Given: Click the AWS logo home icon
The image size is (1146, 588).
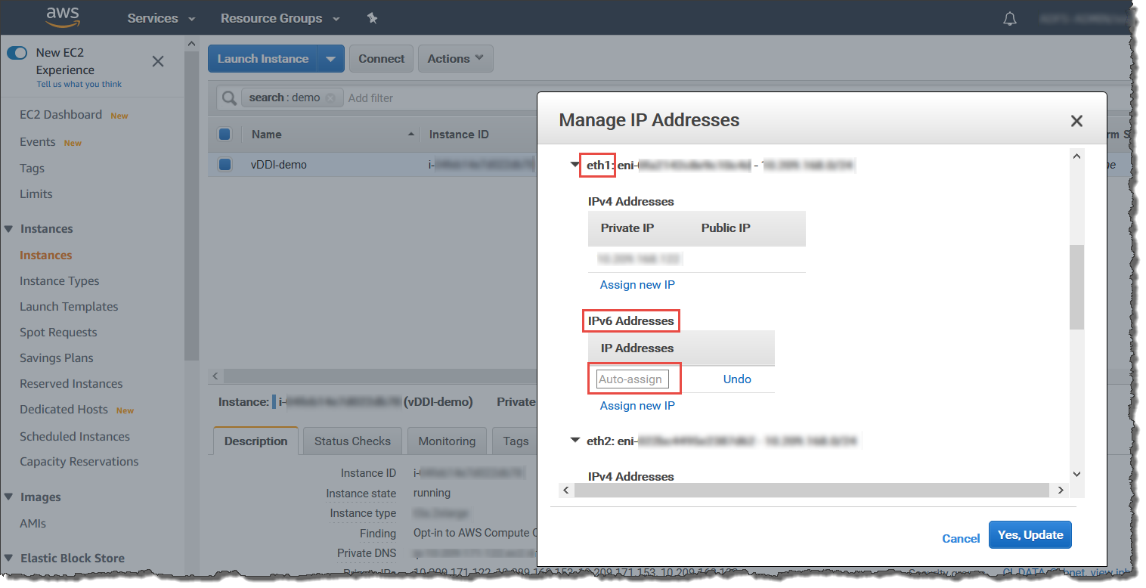Looking at the screenshot, I should pos(65,17).
